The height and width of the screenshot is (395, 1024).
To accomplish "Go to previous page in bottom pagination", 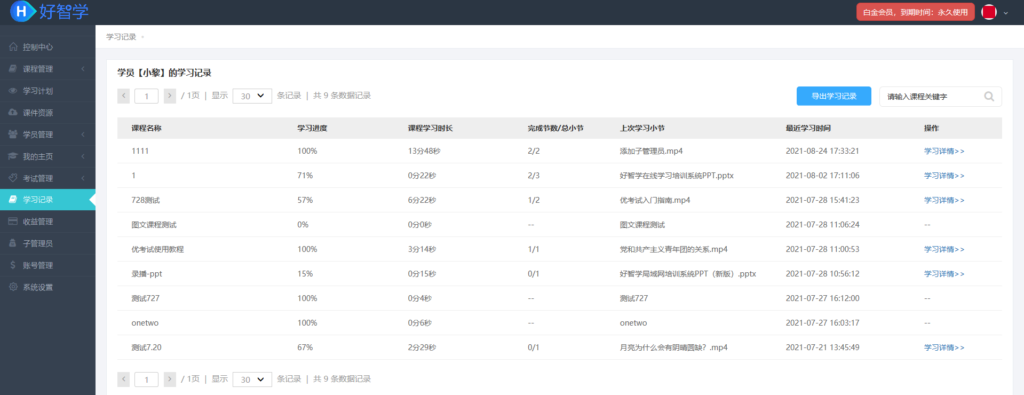I will [x=123, y=379].
